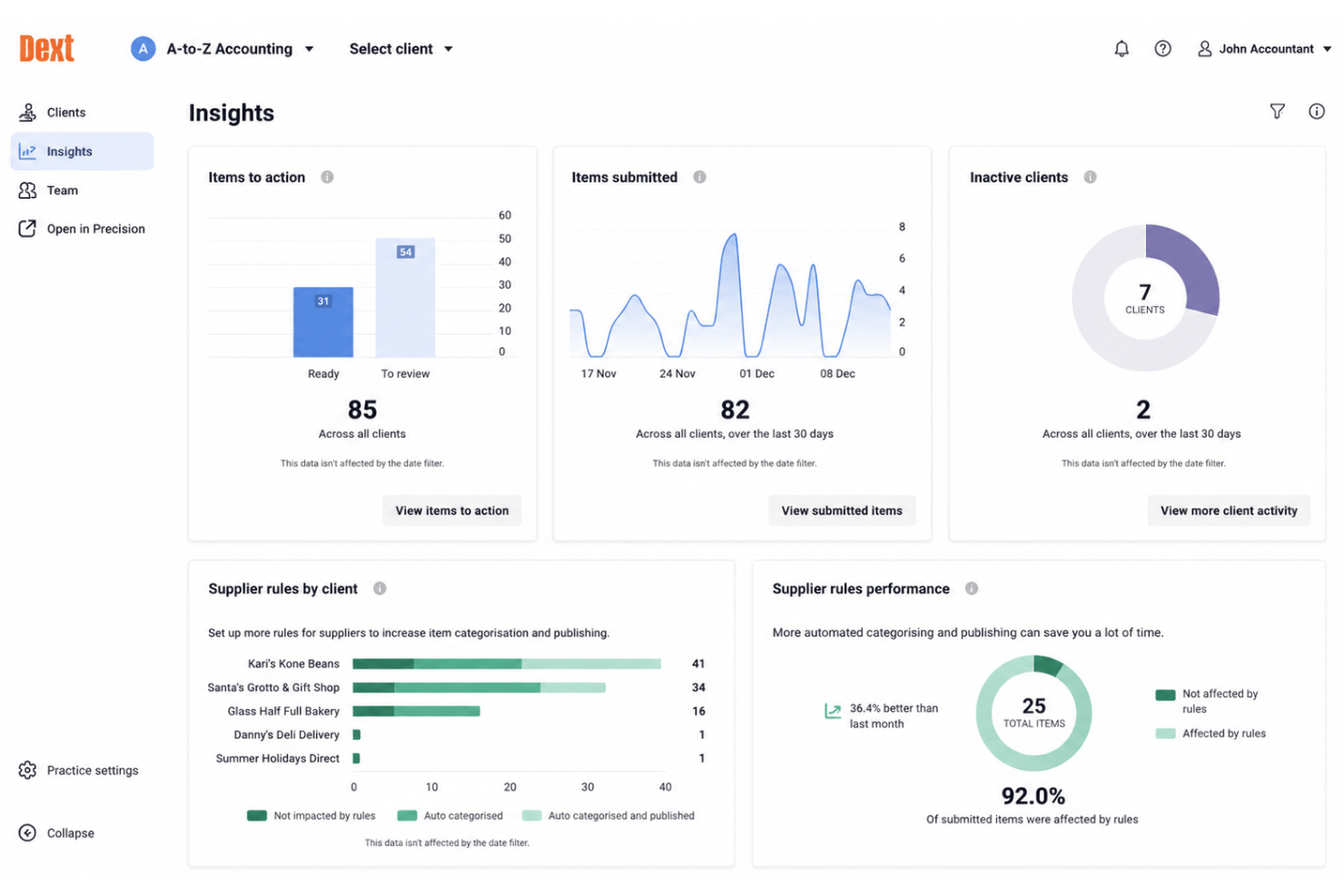Go to Clients in the sidebar

82,113
